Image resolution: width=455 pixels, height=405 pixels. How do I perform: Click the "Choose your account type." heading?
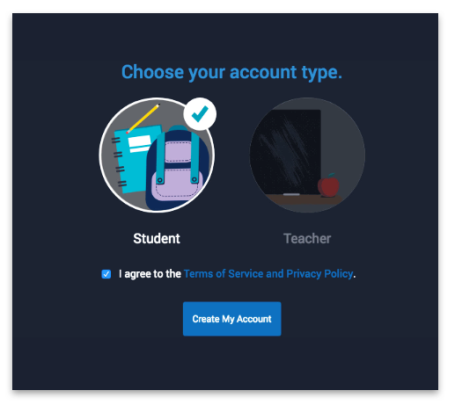[x=232, y=72]
